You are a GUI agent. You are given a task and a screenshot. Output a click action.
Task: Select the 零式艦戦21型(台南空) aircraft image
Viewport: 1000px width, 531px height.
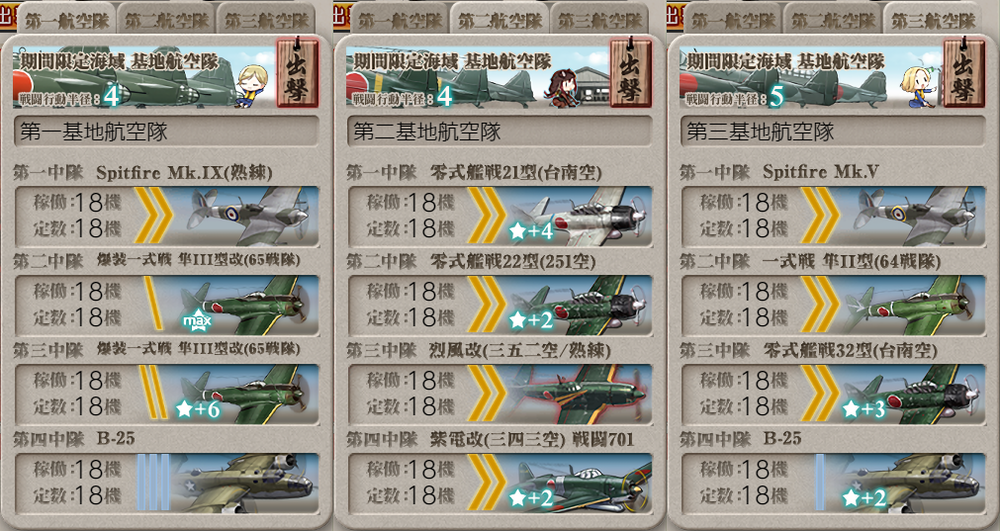(578, 215)
